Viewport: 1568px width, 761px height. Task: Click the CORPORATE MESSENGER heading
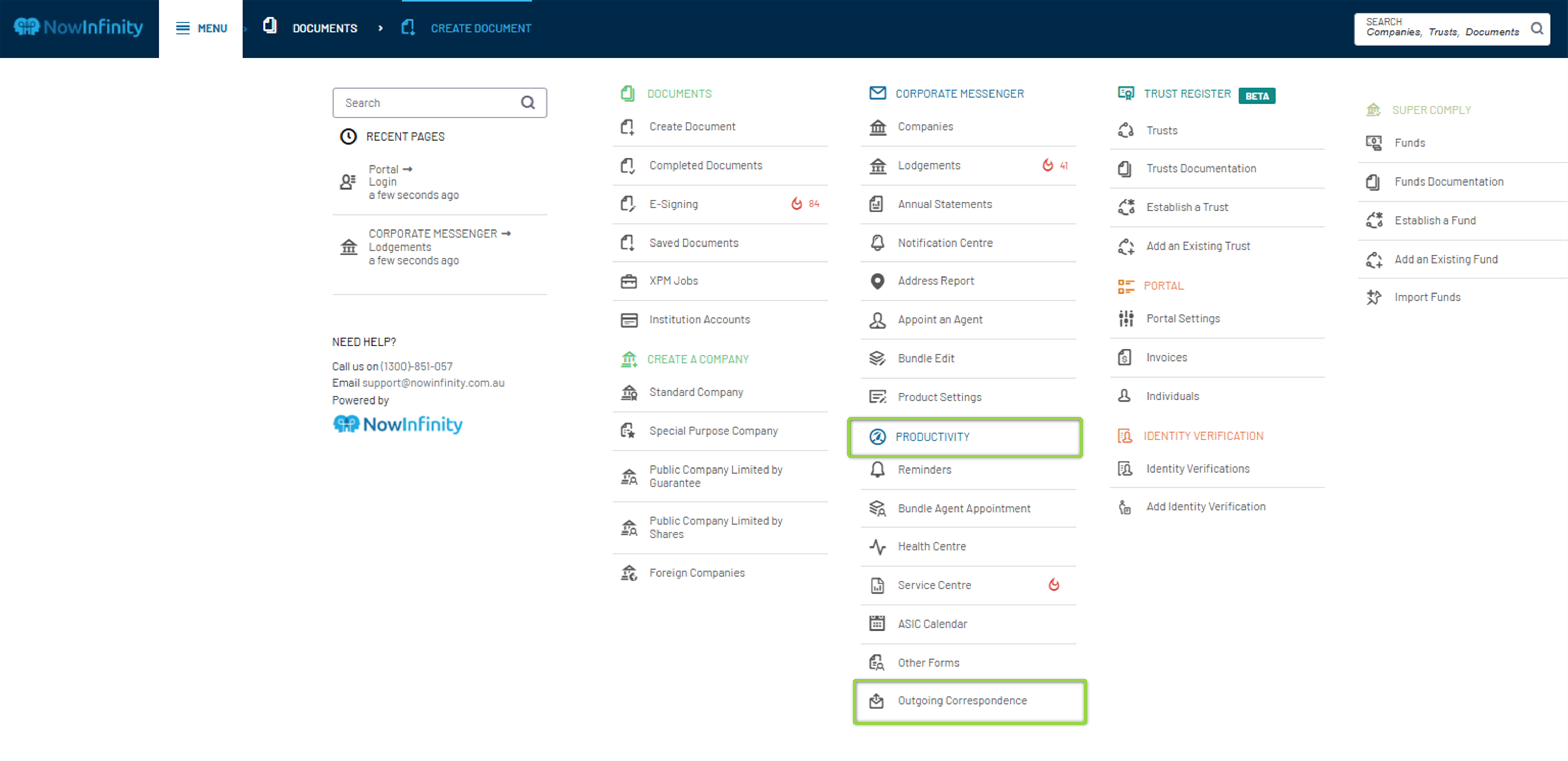[x=959, y=94]
